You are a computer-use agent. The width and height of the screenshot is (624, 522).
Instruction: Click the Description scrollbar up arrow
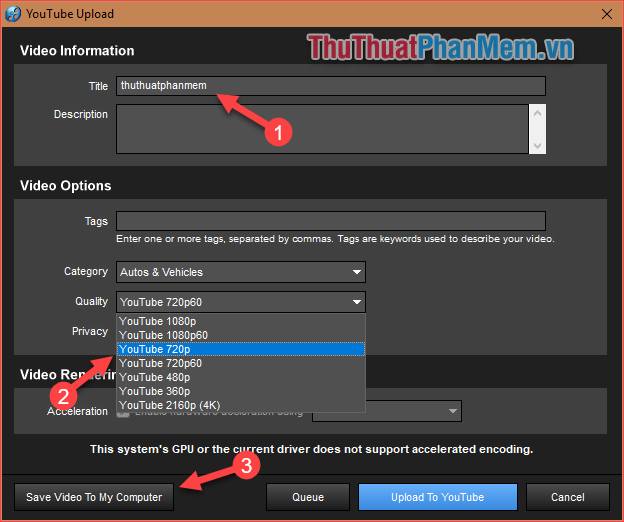pyautogui.click(x=537, y=113)
